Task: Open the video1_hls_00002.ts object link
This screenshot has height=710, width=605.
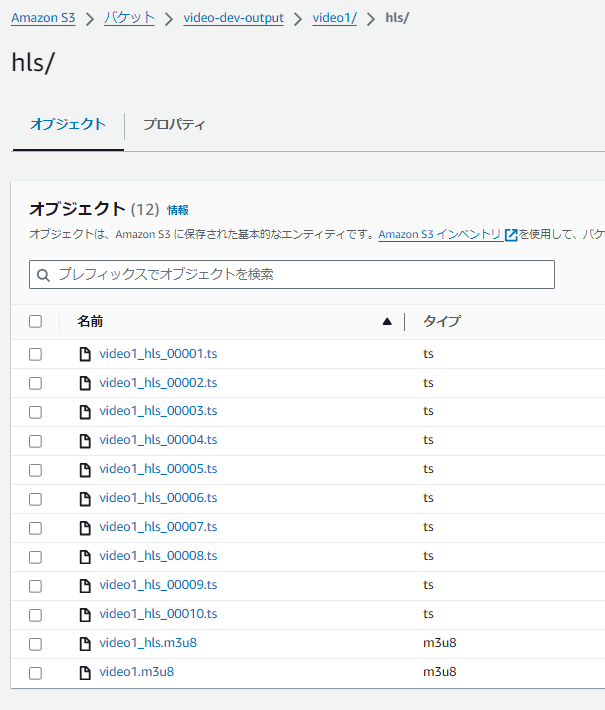Action: [158, 383]
